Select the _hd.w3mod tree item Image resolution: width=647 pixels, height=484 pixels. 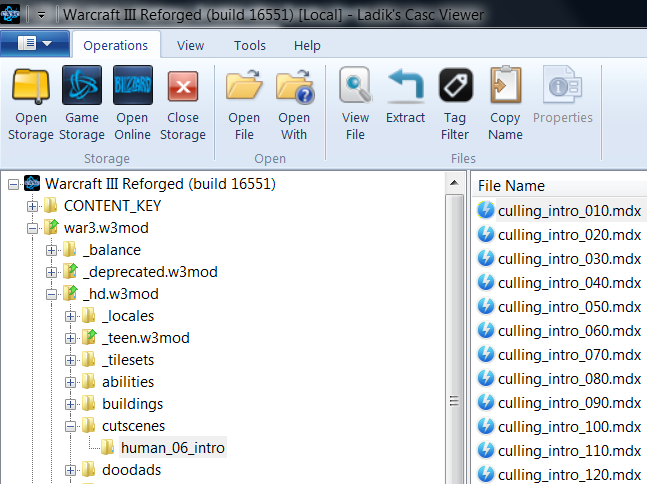(x=120, y=294)
